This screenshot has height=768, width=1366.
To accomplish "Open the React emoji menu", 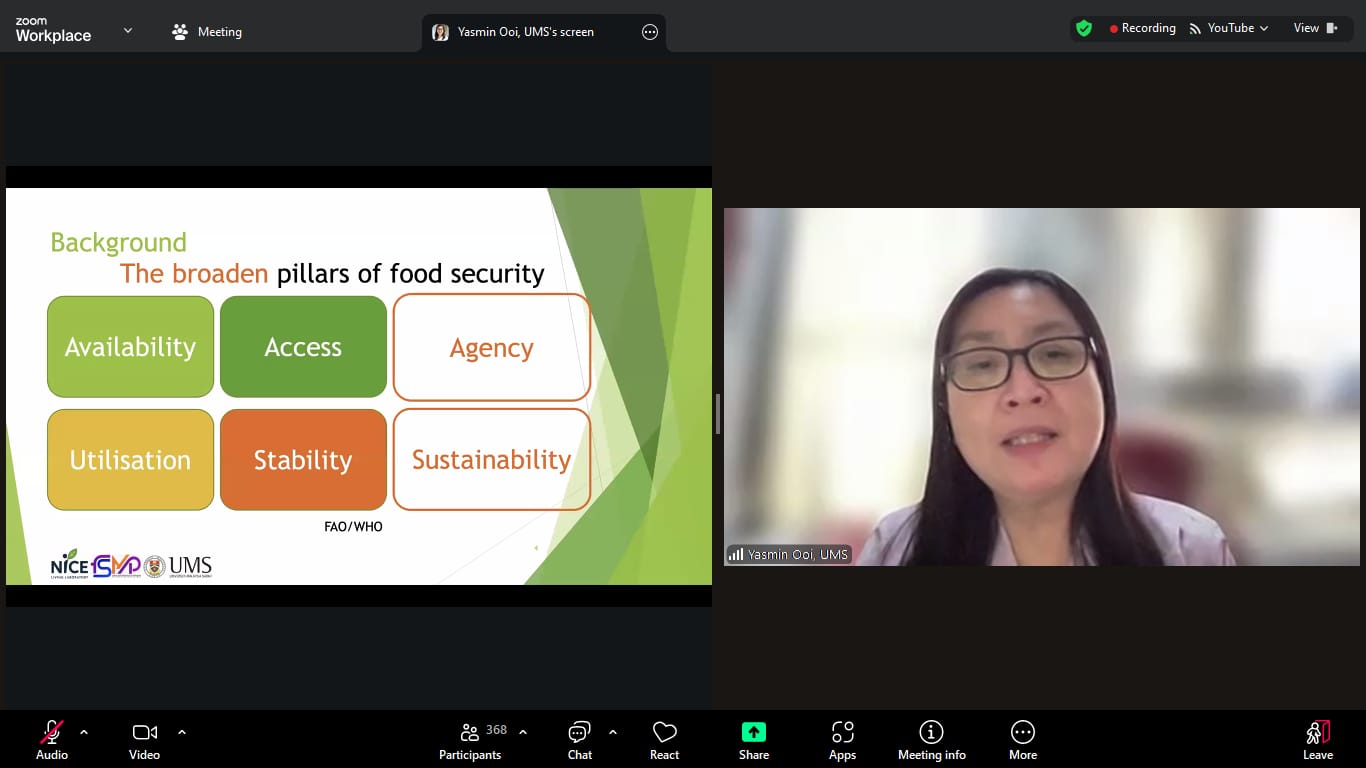I will (664, 740).
